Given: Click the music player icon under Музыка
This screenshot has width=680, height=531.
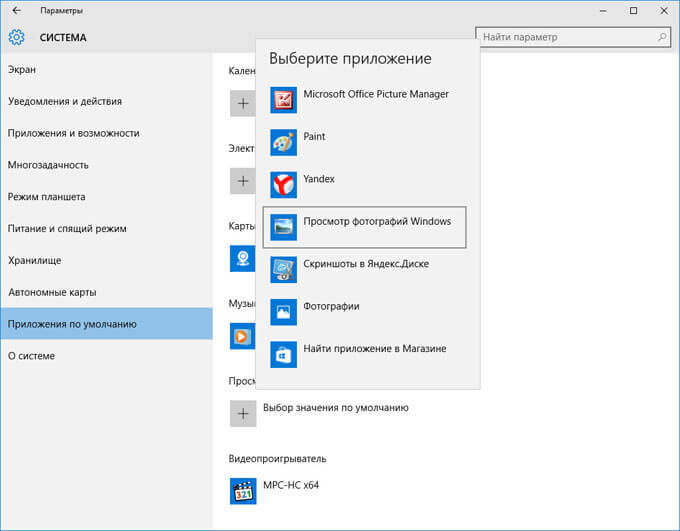Looking at the screenshot, I should point(242,336).
